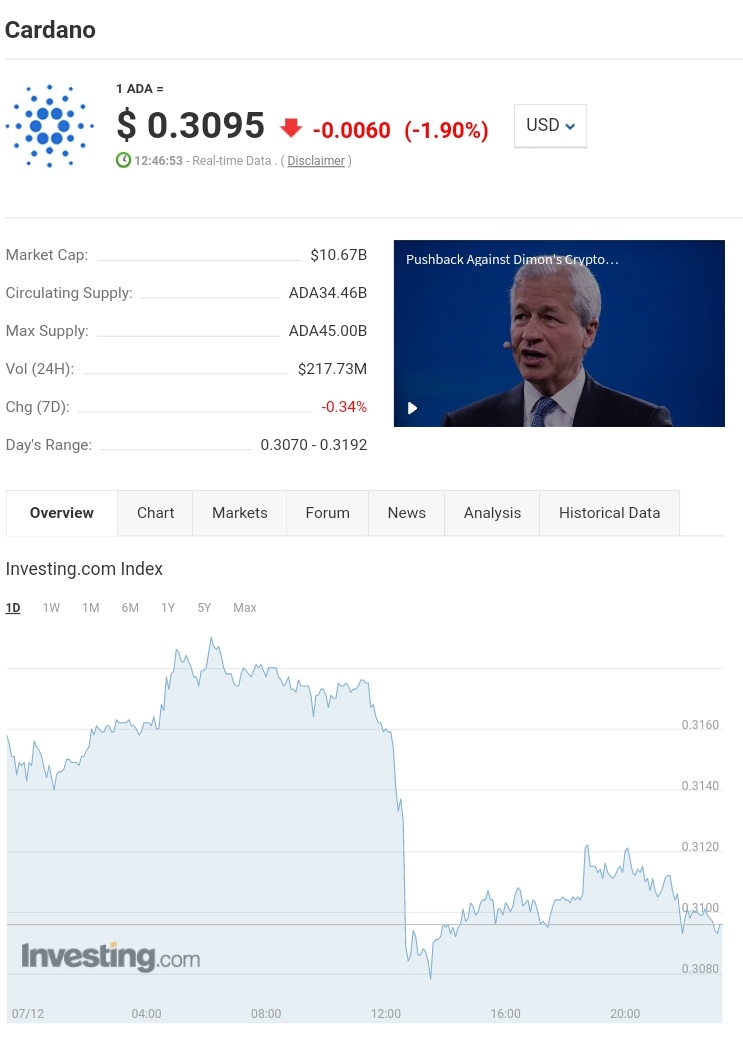Open the Disclaimer link
Viewport: 743px width, 1053px height.
316,161
